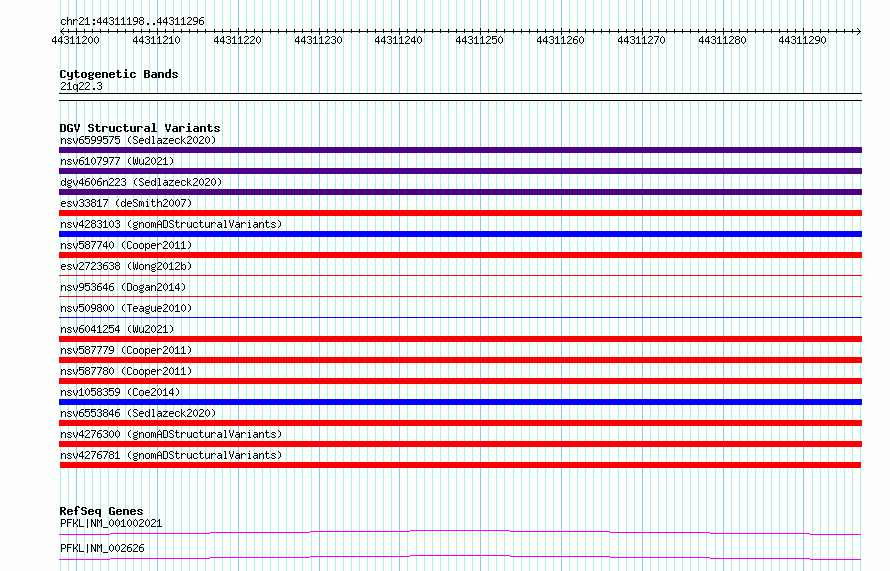Click ruler position 44311280

[x=723, y=40]
